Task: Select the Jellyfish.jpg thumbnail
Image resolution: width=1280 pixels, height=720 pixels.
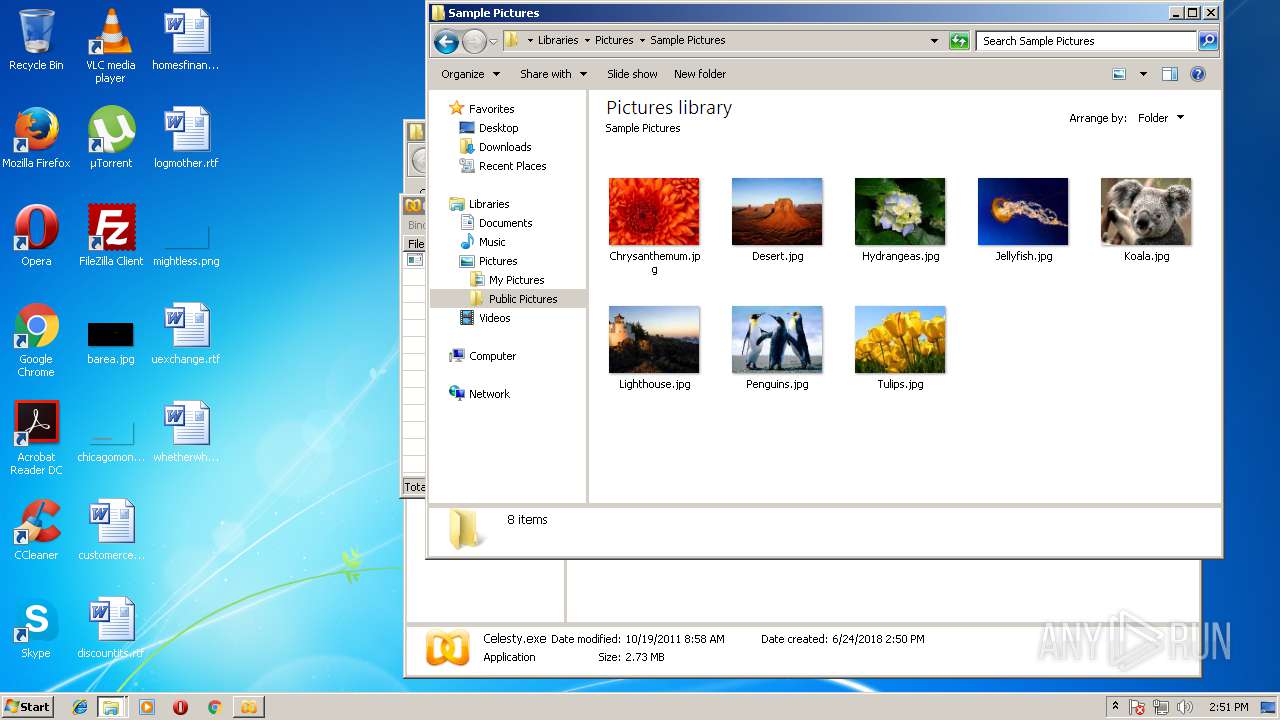Action: pos(1023,212)
